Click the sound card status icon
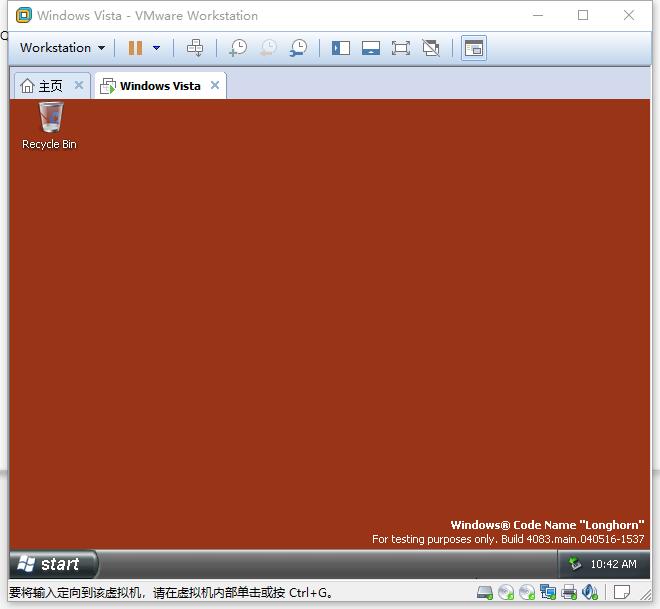The height and width of the screenshot is (609, 660). [x=590, y=593]
